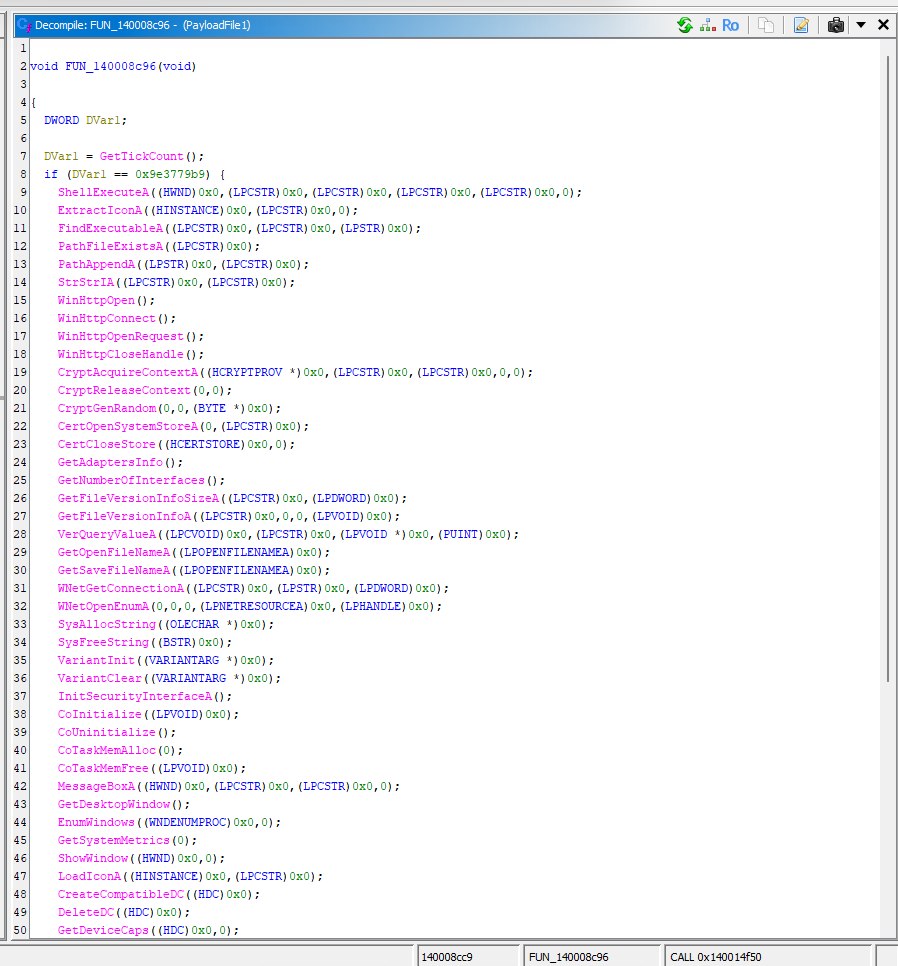
Task: Select the StrStrIA function name
Action: [86, 282]
